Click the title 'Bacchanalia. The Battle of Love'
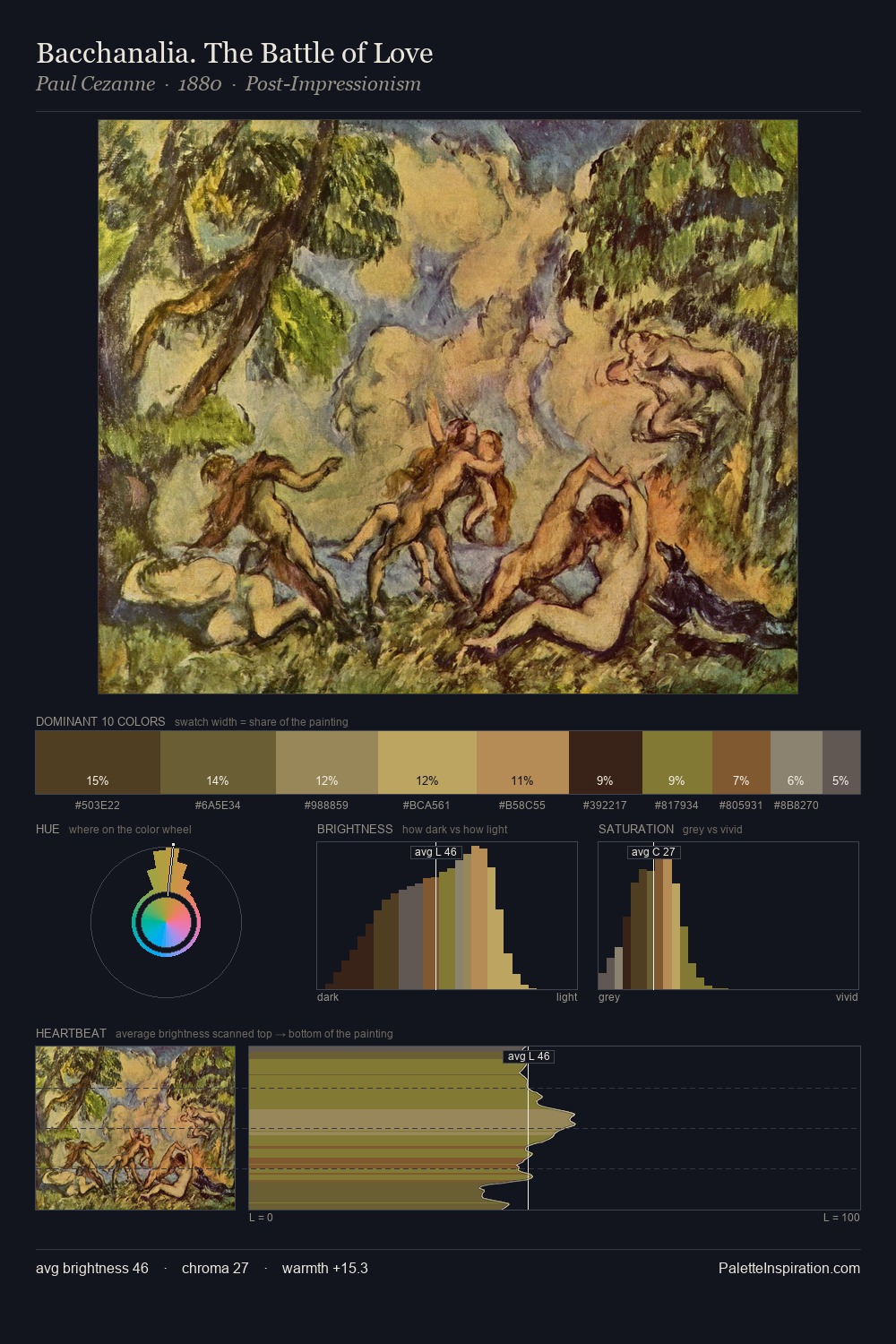 click(235, 54)
